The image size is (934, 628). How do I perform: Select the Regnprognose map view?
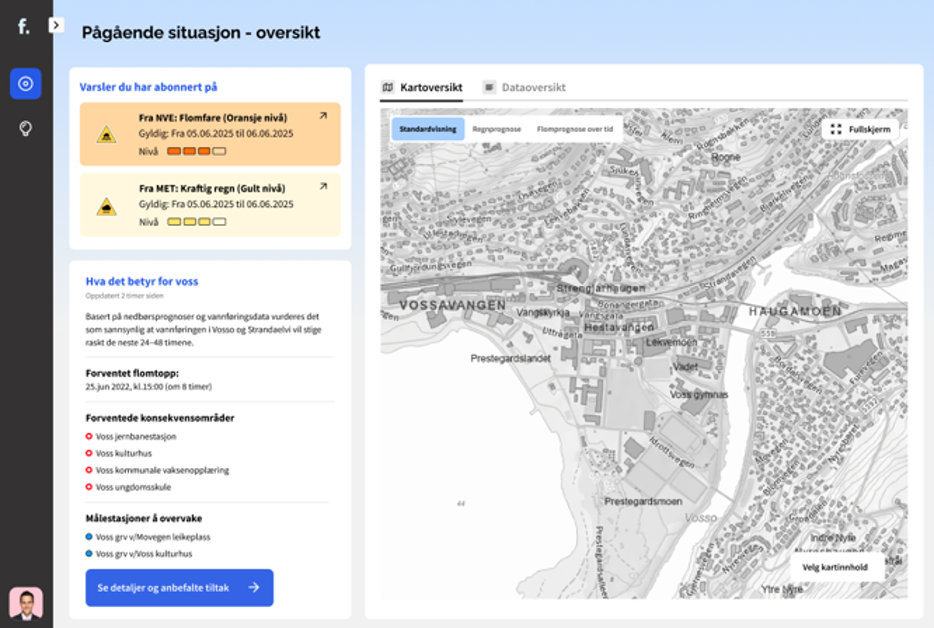point(497,129)
